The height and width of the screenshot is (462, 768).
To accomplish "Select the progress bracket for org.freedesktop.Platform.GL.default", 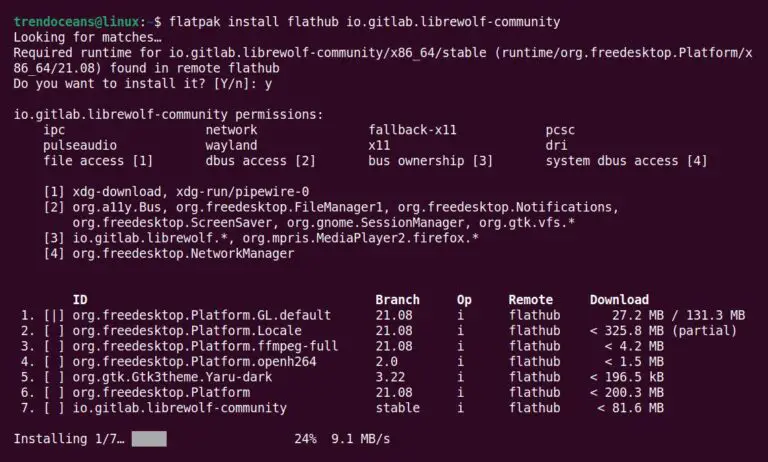I will point(54,316).
